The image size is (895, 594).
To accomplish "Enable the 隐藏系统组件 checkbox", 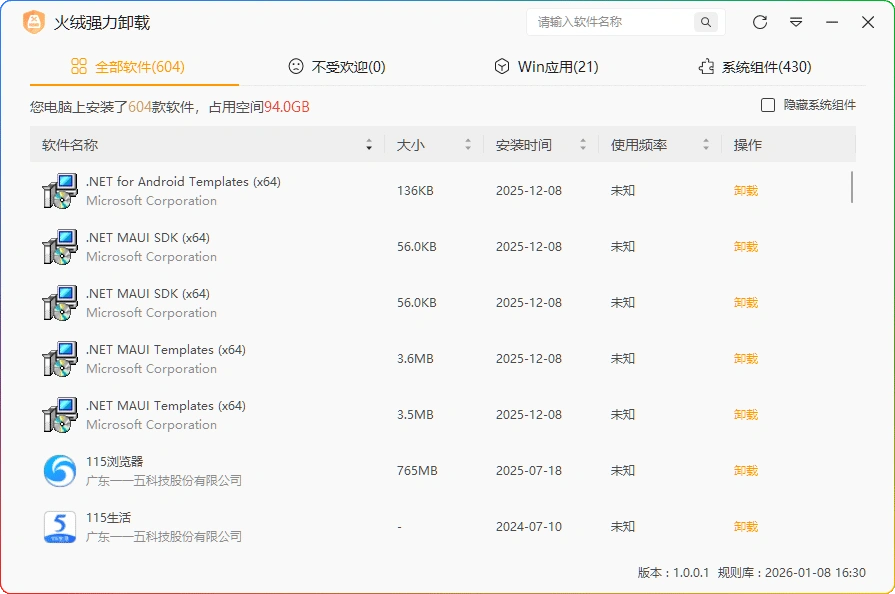I will coord(767,105).
